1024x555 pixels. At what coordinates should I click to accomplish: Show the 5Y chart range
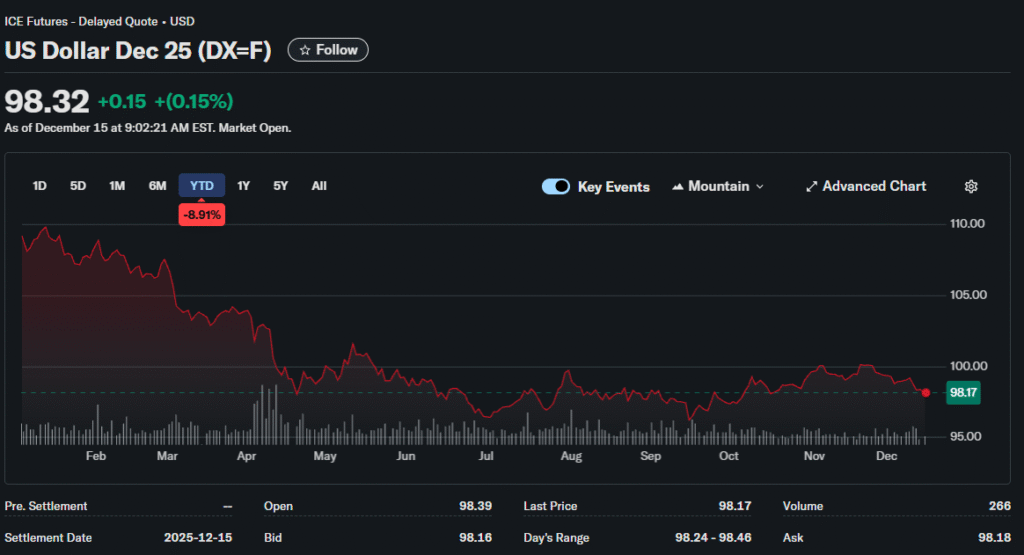click(x=281, y=186)
